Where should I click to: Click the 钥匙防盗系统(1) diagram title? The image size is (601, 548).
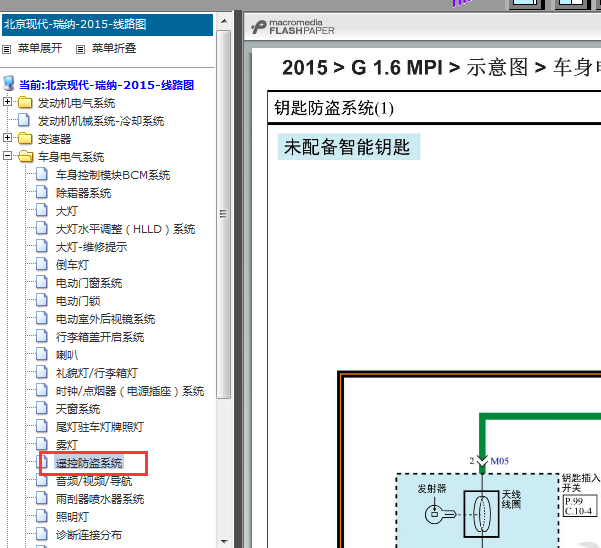click(334, 108)
